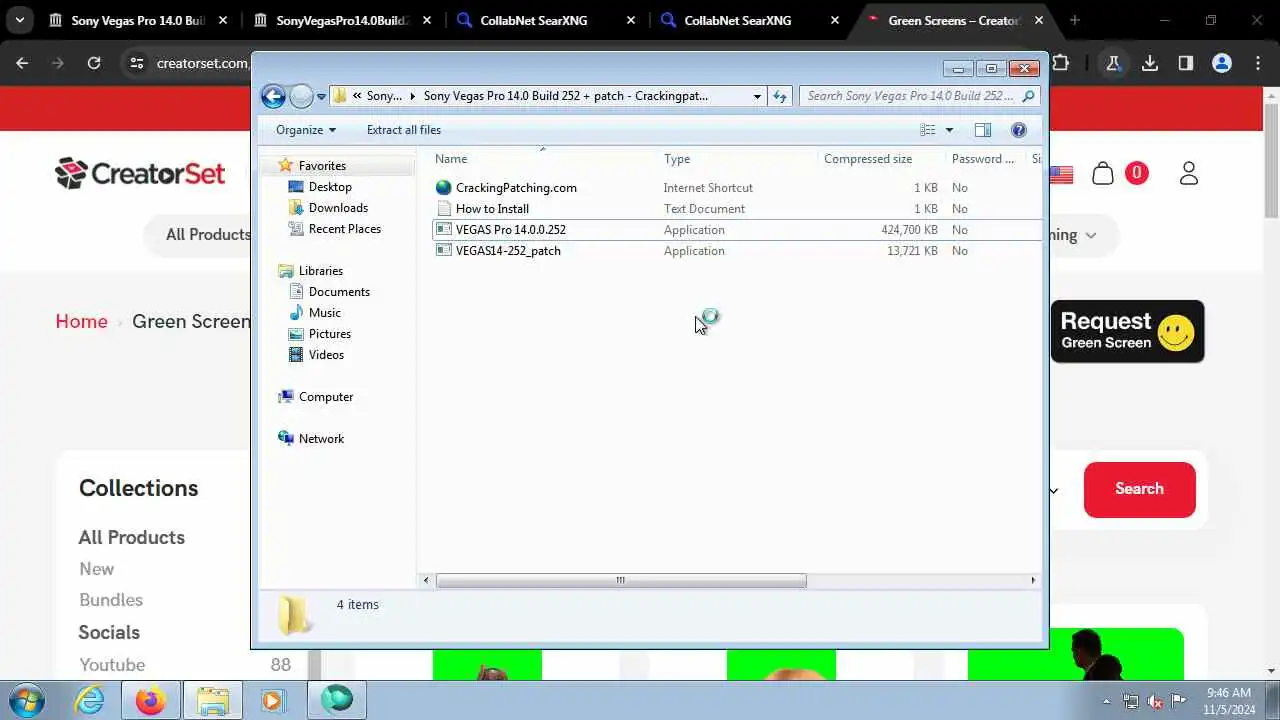Click the red Search button
The image size is (1280, 720).
pos(1139,489)
